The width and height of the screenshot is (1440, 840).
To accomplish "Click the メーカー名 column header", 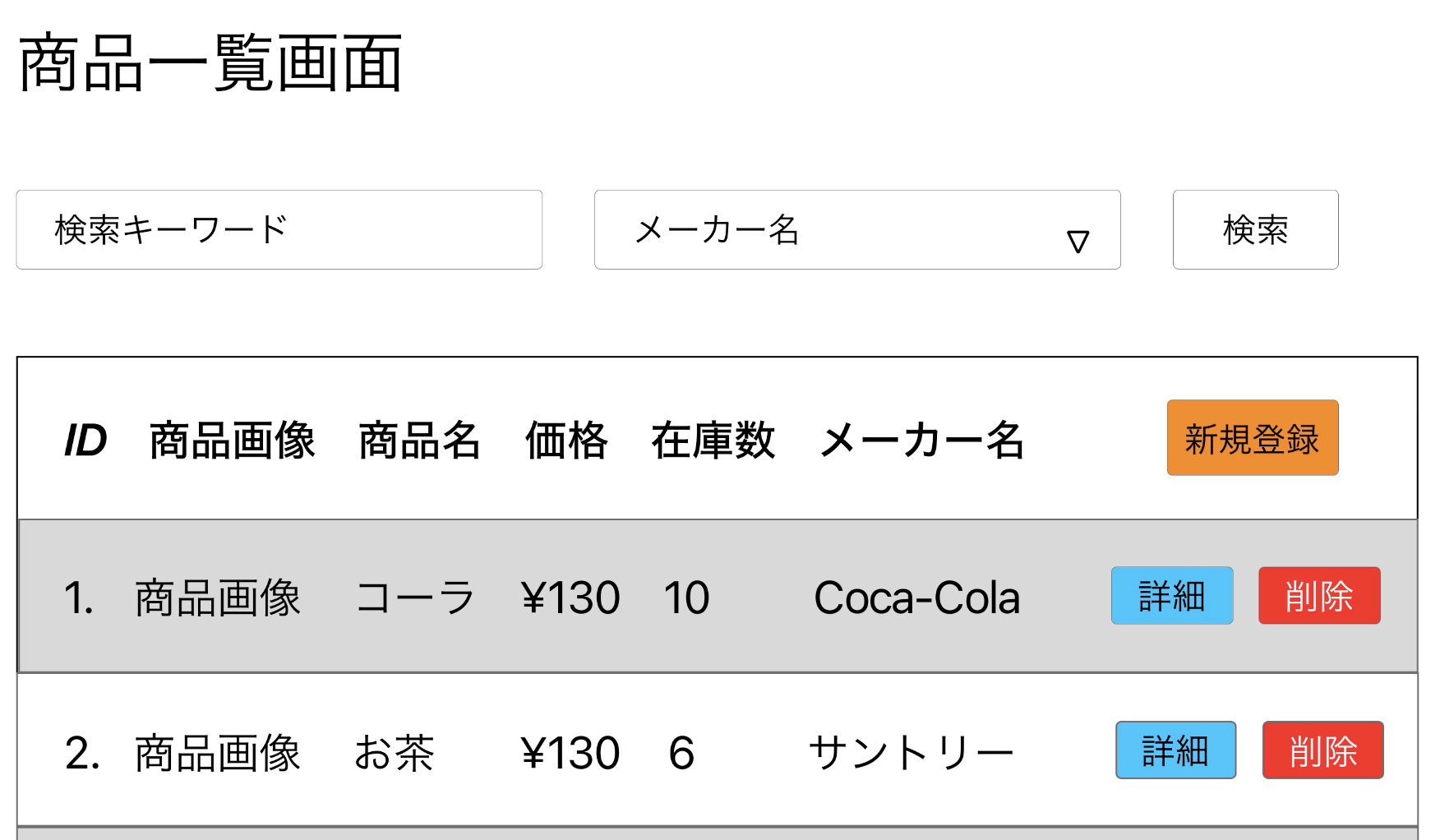I will pyautogui.click(x=924, y=441).
